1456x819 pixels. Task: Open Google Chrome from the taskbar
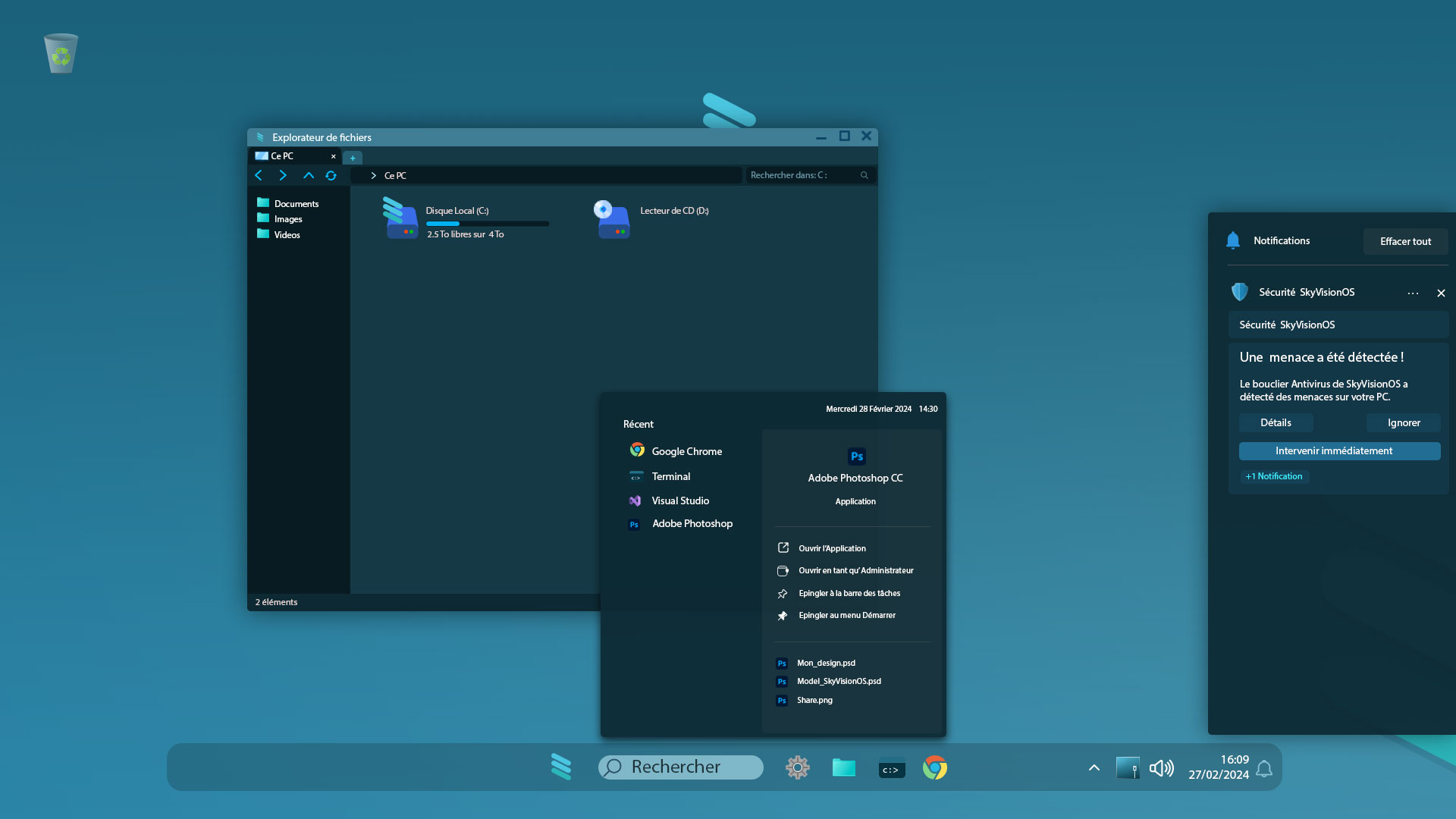coord(935,767)
